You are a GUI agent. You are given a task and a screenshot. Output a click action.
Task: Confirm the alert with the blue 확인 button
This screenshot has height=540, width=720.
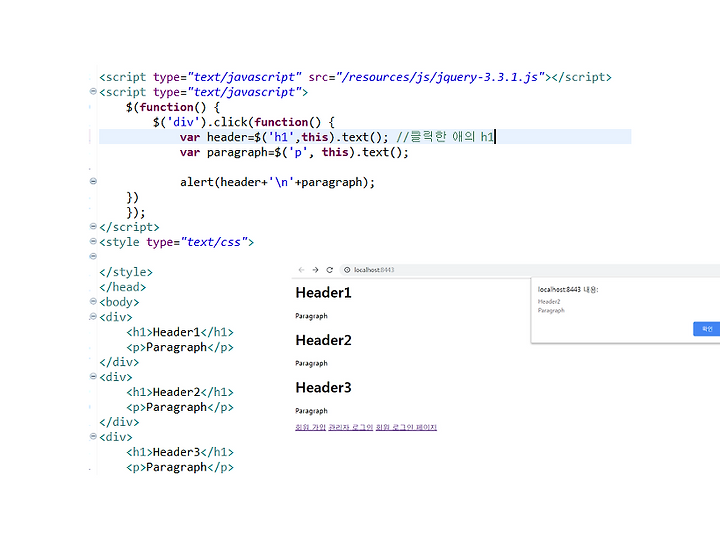[x=707, y=329]
